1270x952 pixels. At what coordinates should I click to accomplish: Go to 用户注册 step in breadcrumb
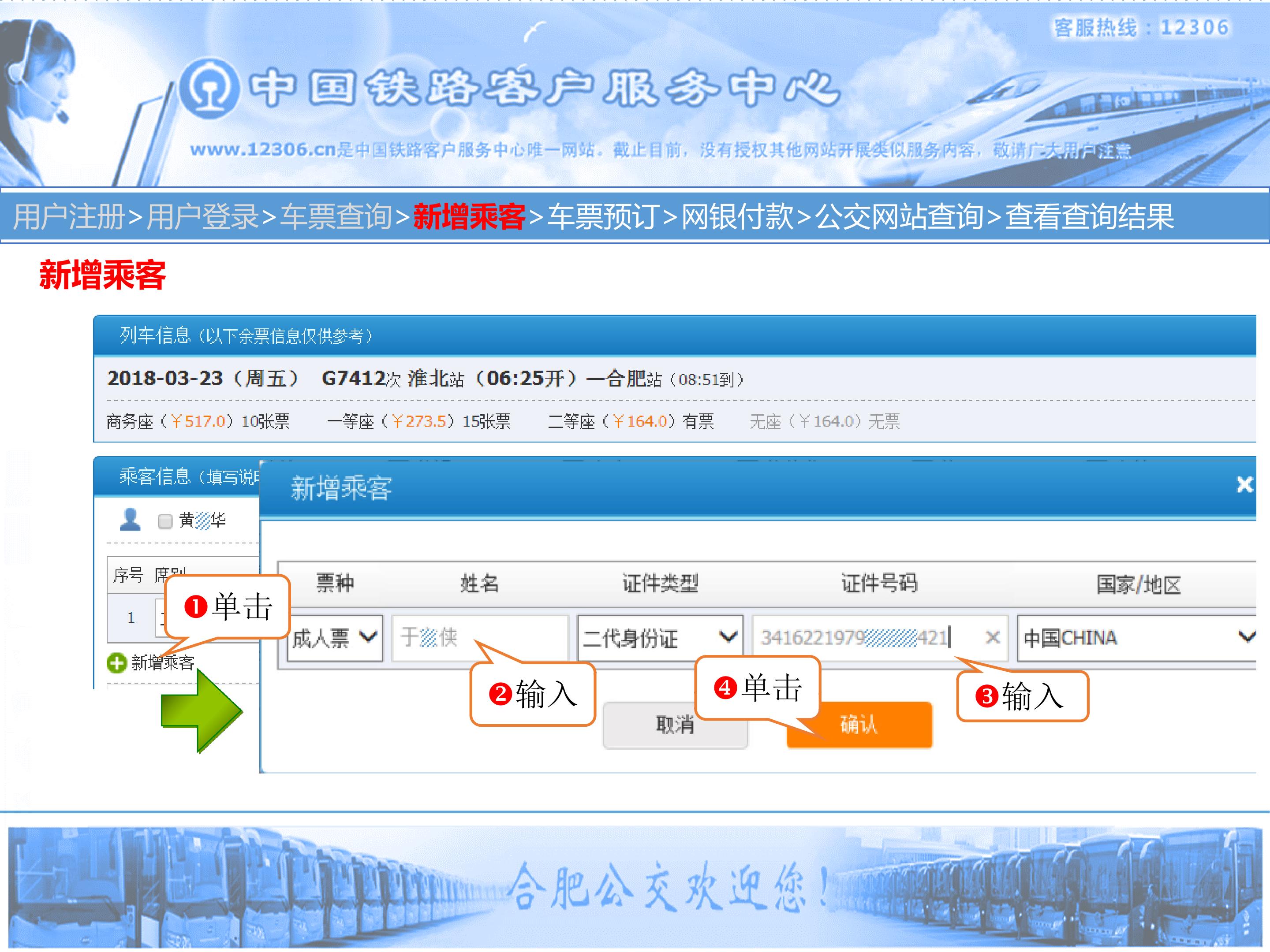(69, 217)
